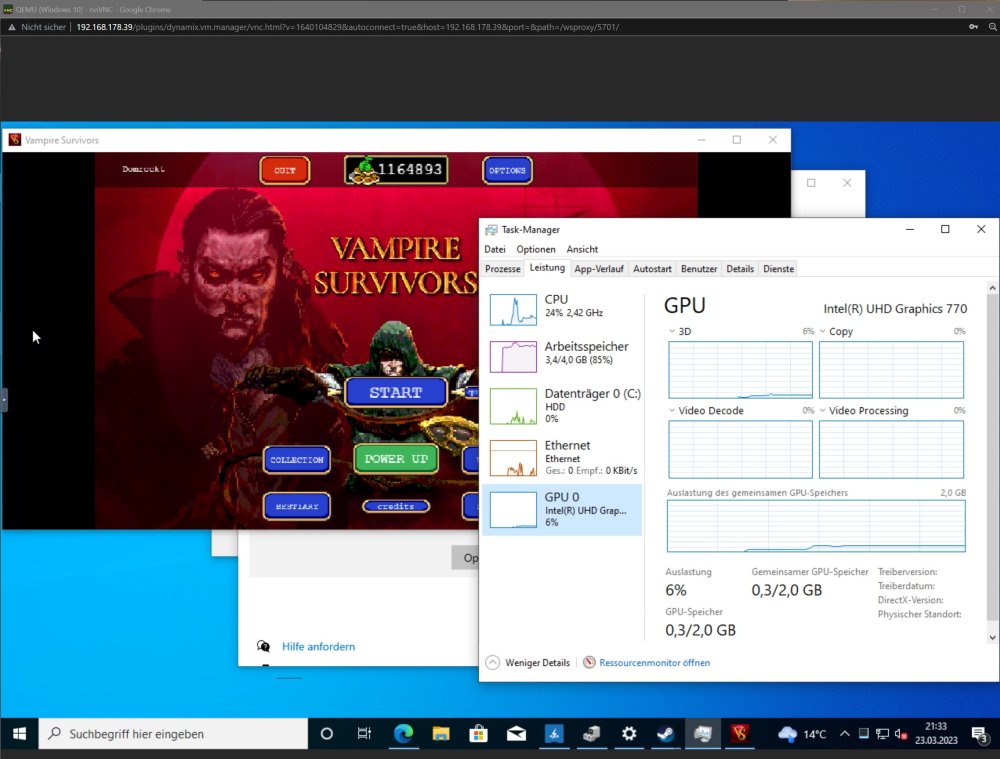Image resolution: width=1000 pixels, height=759 pixels.
Task: Open the Ansicht menu in Task-Manager
Action: pyautogui.click(x=582, y=249)
